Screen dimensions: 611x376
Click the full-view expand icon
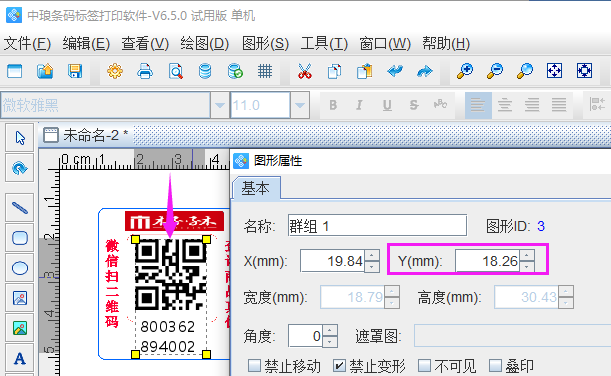click(x=585, y=71)
